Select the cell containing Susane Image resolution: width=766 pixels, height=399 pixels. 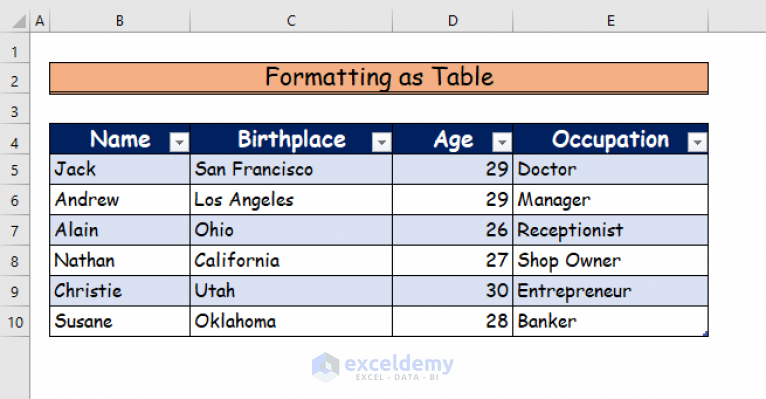coord(120,321)
